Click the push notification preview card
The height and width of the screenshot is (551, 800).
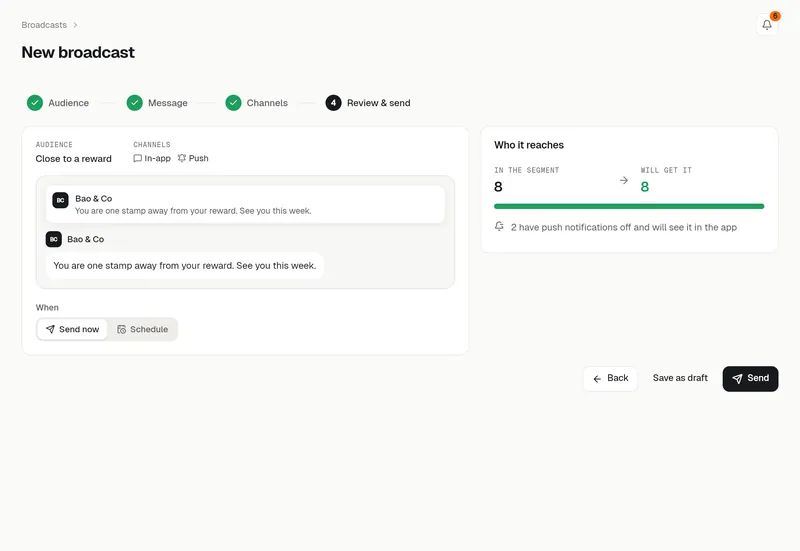(245, 204)
